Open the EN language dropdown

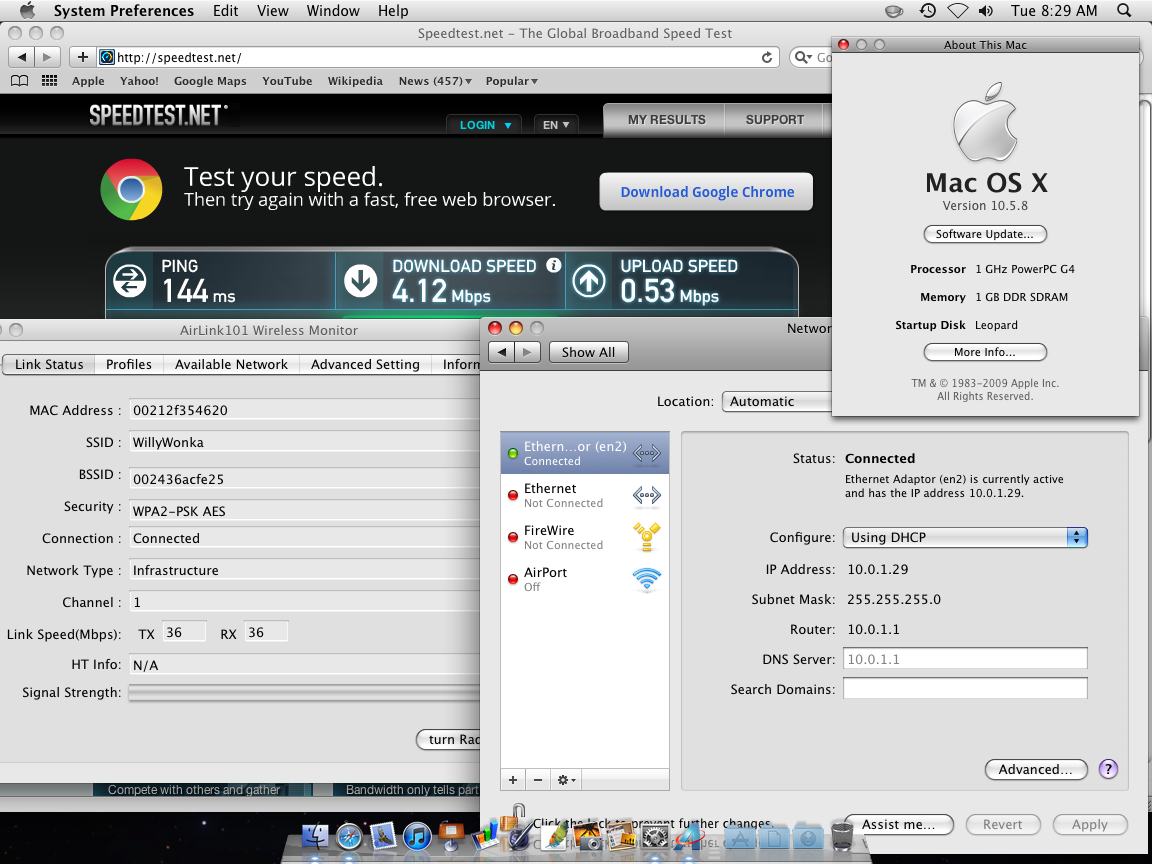click(556, 125)
